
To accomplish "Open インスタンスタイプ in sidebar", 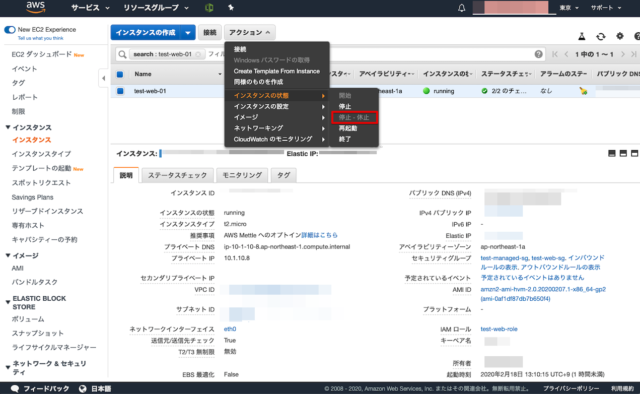I will 41,154.
